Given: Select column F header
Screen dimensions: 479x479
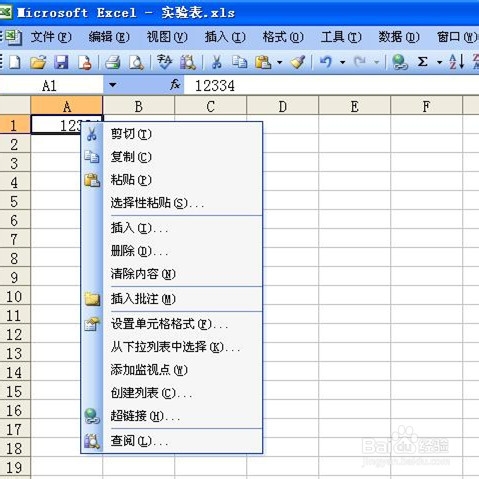Looking at the screenshot, I should tap(427, 106).
